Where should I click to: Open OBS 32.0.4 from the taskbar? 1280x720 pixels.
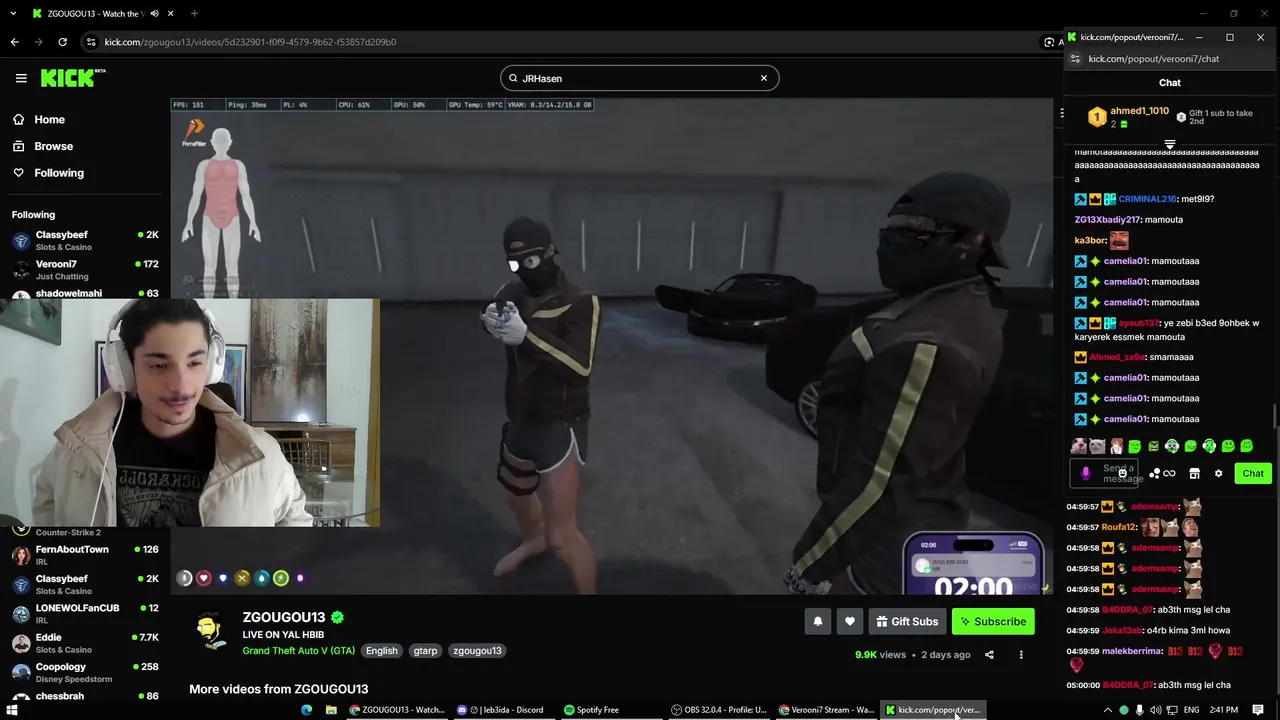(719, 710)
